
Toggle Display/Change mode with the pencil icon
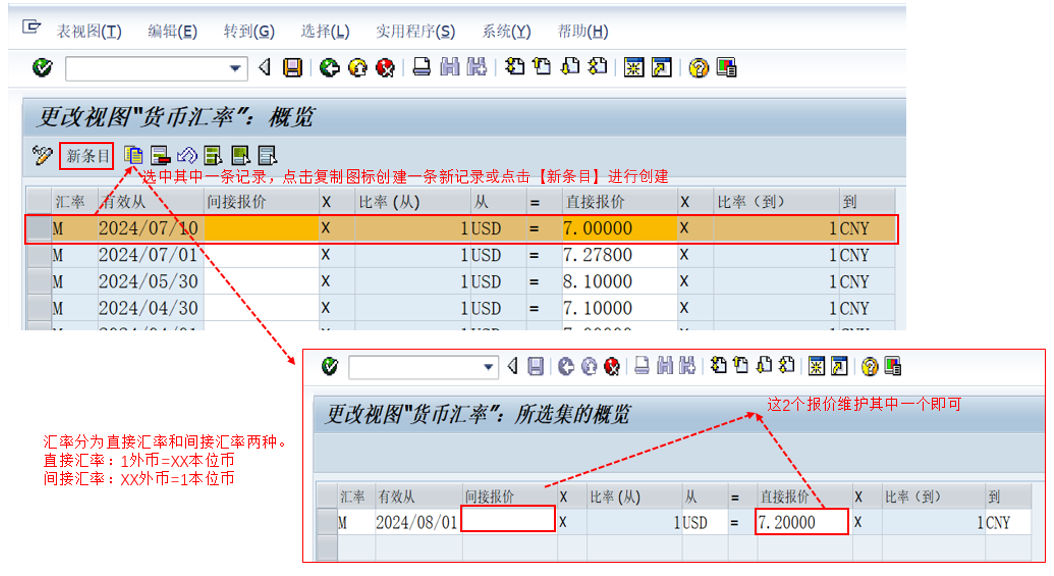(x=41, y=155)
